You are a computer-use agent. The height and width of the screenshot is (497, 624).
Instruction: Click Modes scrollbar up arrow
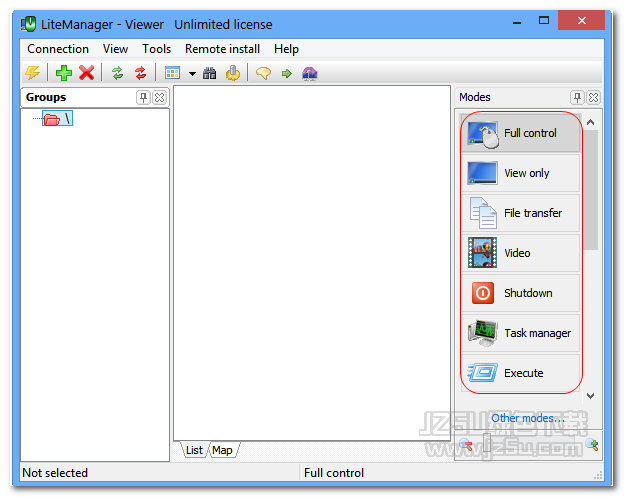[x=591, y=122]
